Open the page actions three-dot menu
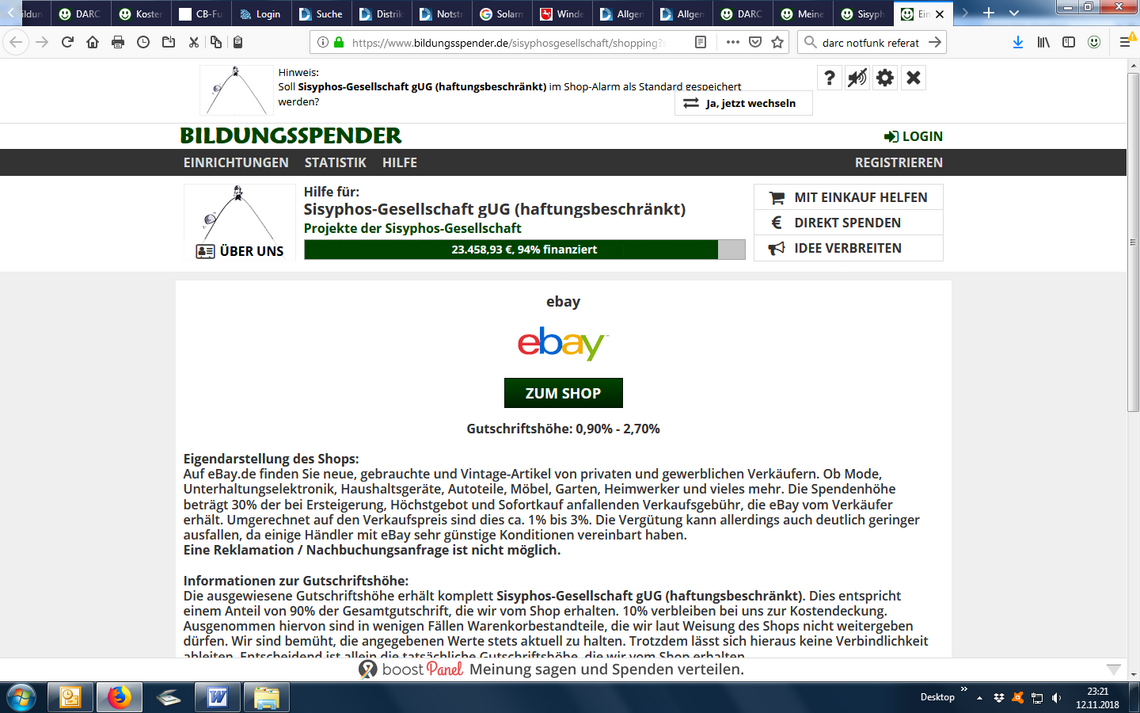 733,42
